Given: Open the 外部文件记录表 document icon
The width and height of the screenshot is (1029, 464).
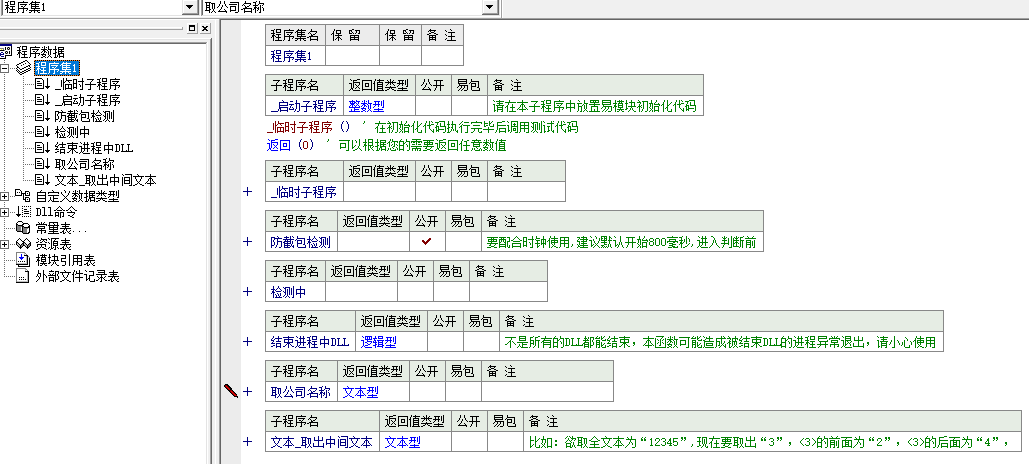Looking at the screenshot, I should pyautogui.click(x=23, y=276).
